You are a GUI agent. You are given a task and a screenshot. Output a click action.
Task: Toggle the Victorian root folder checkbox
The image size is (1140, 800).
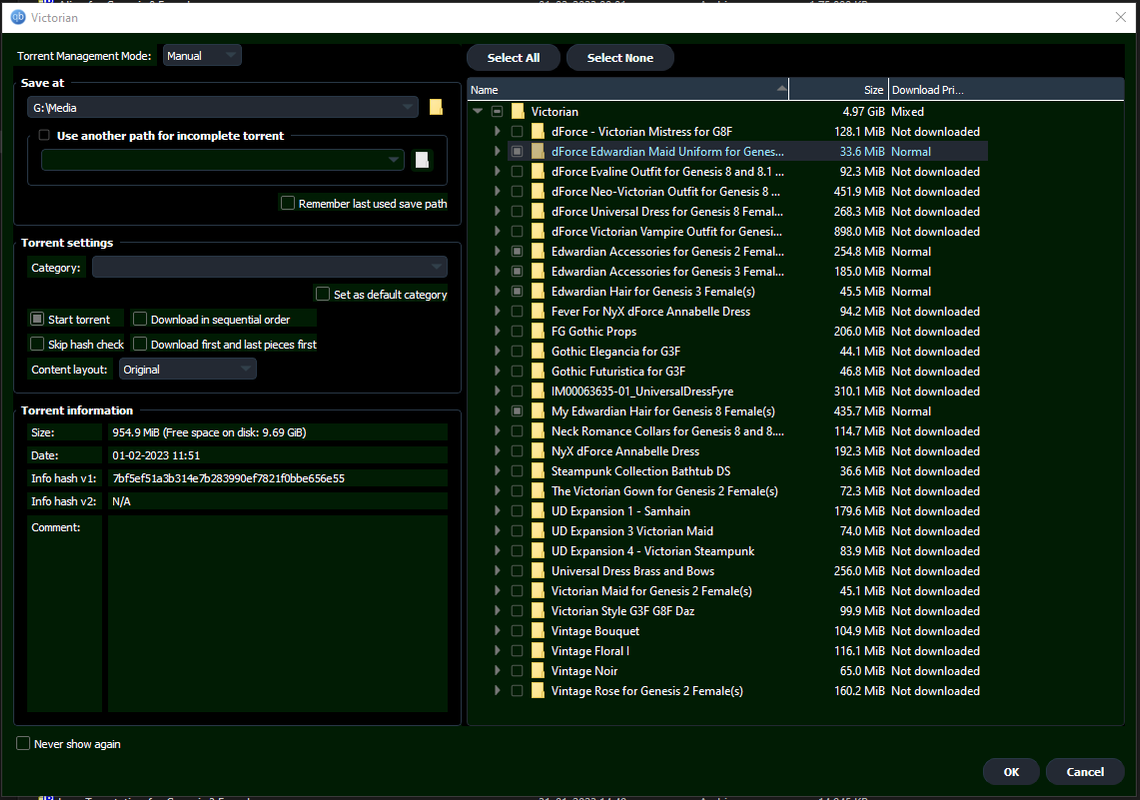497,111
